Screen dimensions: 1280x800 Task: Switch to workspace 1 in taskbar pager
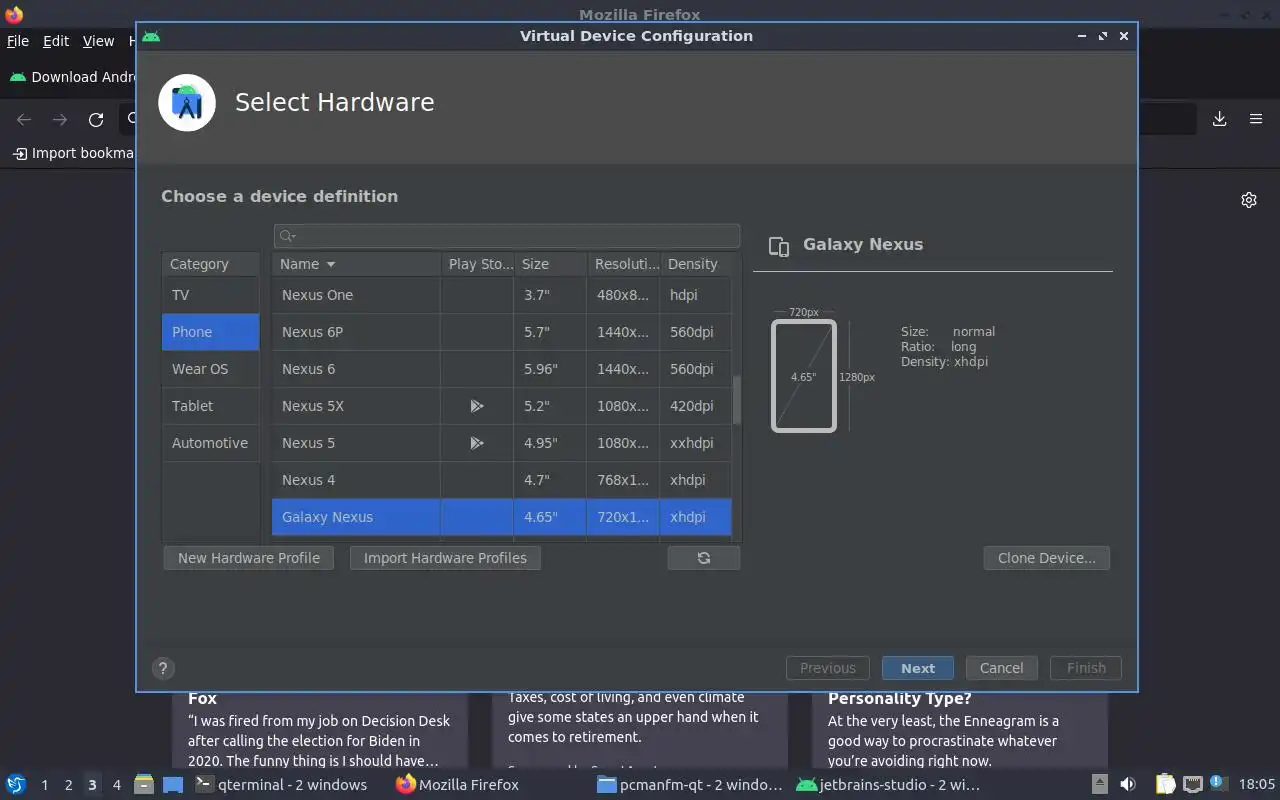[44, 785]
